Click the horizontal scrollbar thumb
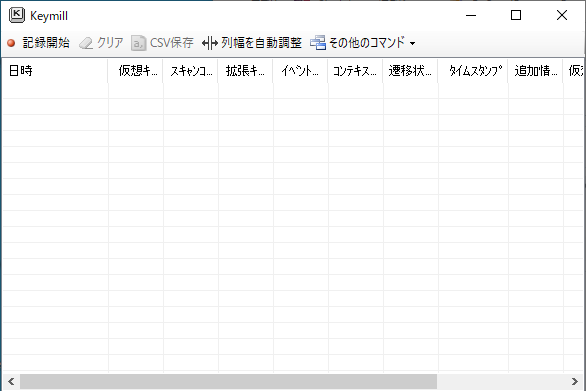Image resolution: width=586 pixels, height=391 pixels. tap(228, 382)
